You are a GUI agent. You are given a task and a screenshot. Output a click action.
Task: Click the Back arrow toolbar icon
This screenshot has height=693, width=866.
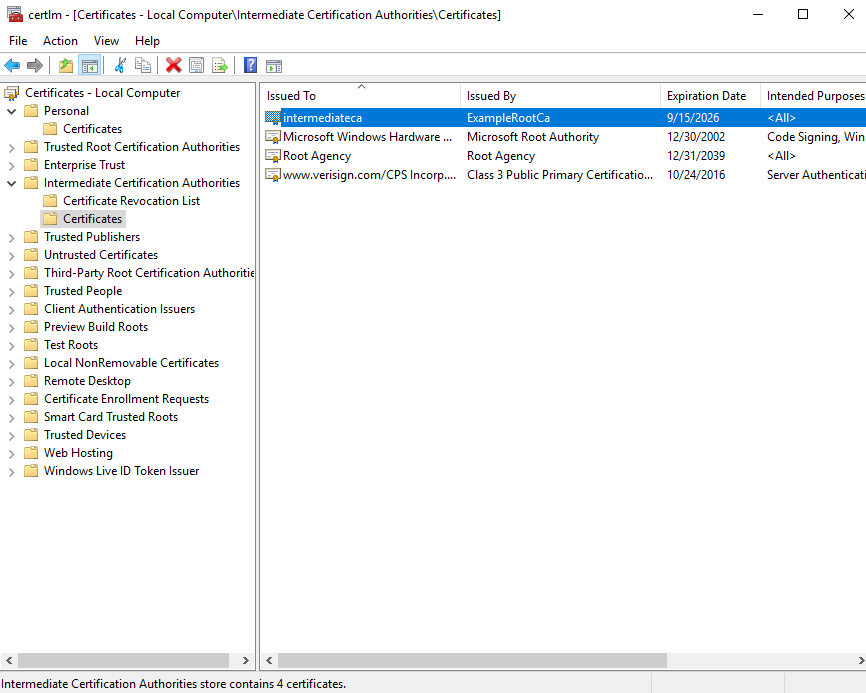(12, 65)
